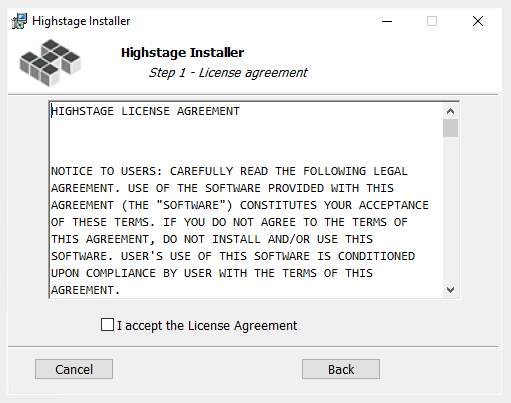Image resolution: width=511 pixels, height=403 pixels.
Task: Click the empty scrollbar track below the thumb
Action: 450,209
